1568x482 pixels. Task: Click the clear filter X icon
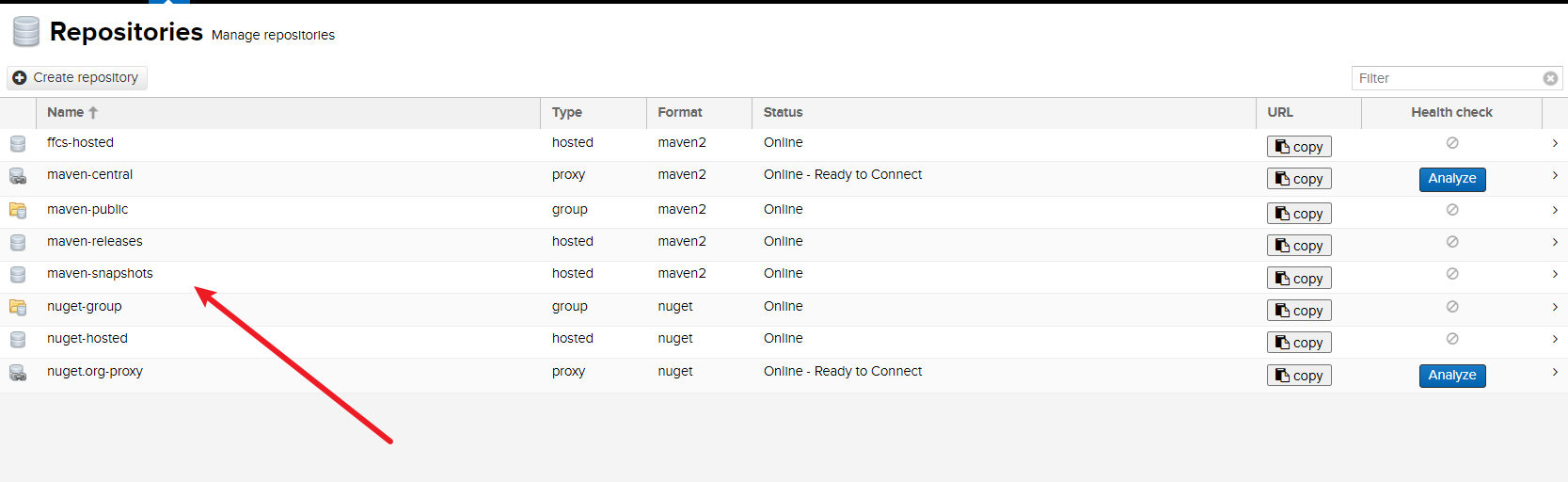coord(1550,78)
